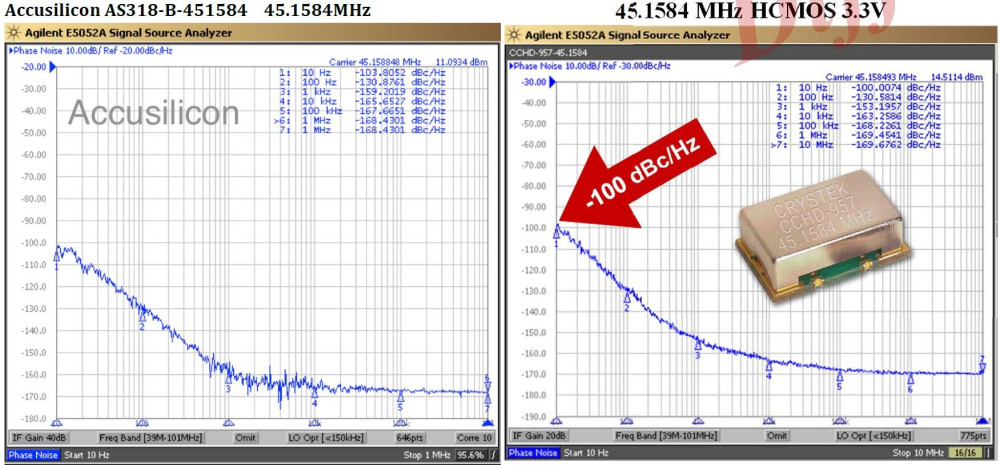Click the -180.0 axis label in the left plot
This screenshot has width=1000, height=465.
point(36,418)
